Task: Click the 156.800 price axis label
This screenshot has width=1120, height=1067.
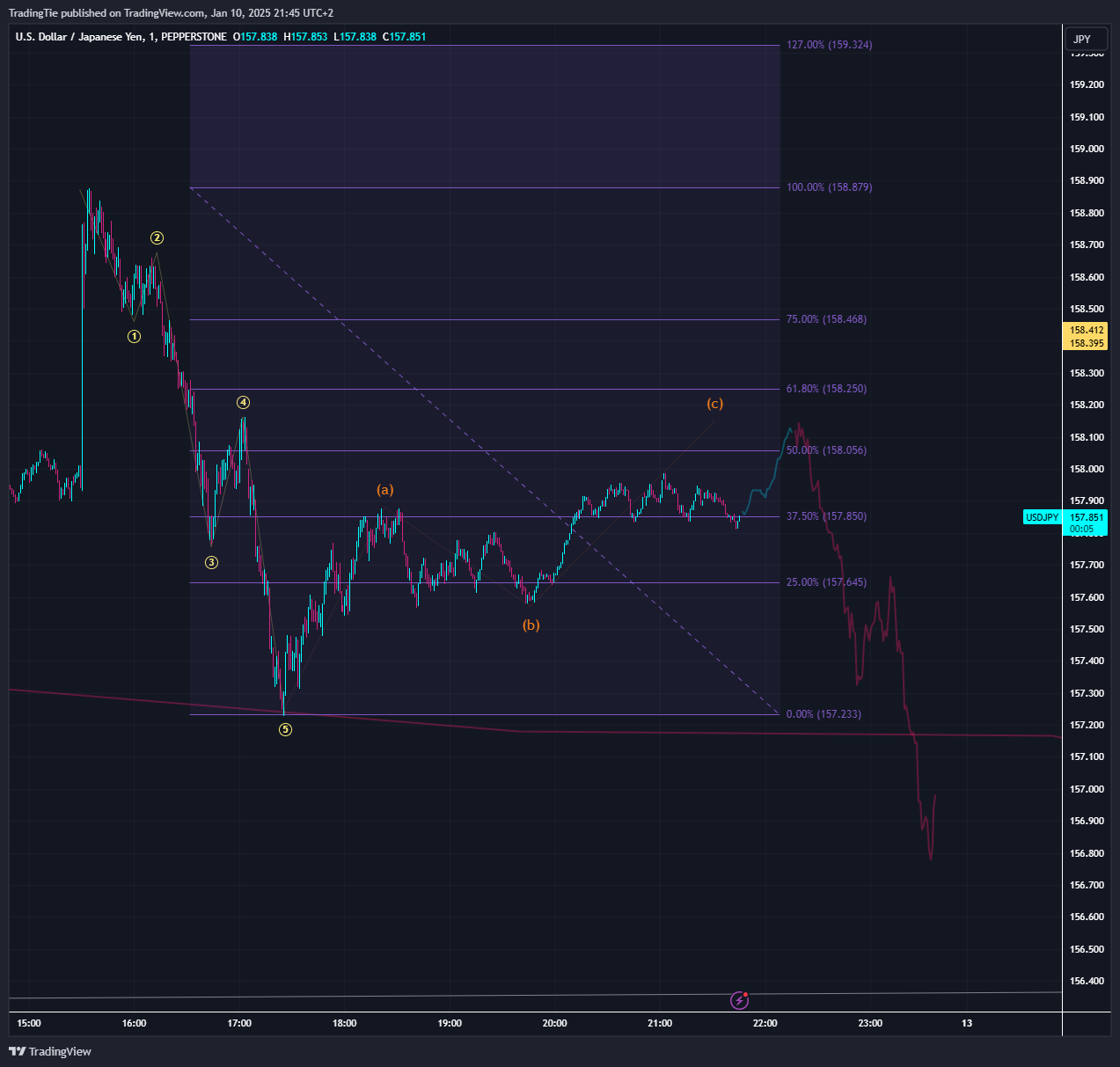Action: point(1087,854)
